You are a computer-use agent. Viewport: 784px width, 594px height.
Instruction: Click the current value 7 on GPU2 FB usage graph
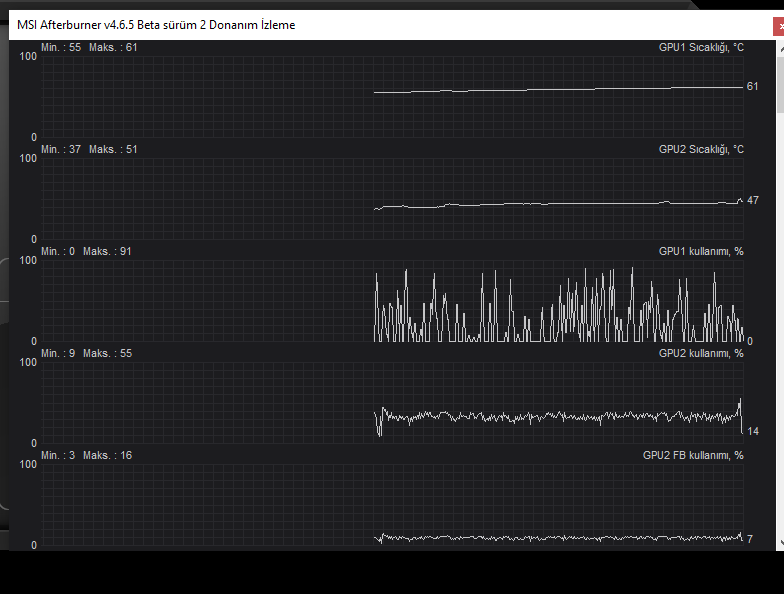[750, 539]
